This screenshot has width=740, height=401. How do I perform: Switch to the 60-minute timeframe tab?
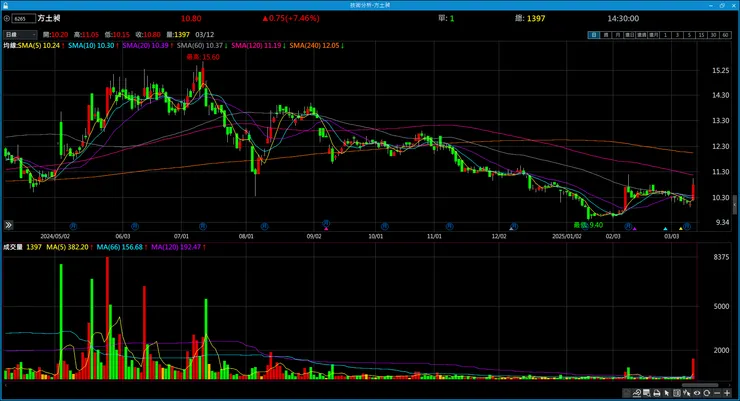point(725,35)
